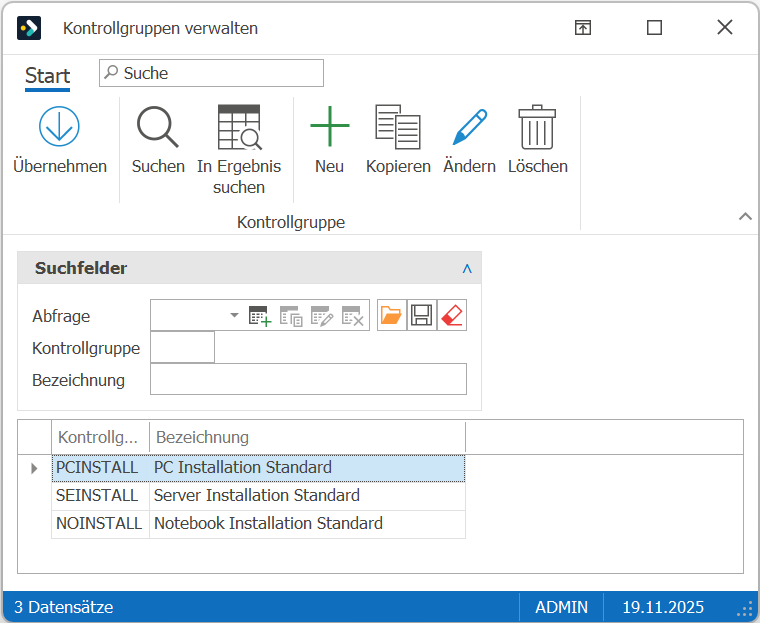The height and width of the screenshot is (623, 760).
Task: Focus the Kontrollgruppe input field
Action: click(x=182, y=347)
